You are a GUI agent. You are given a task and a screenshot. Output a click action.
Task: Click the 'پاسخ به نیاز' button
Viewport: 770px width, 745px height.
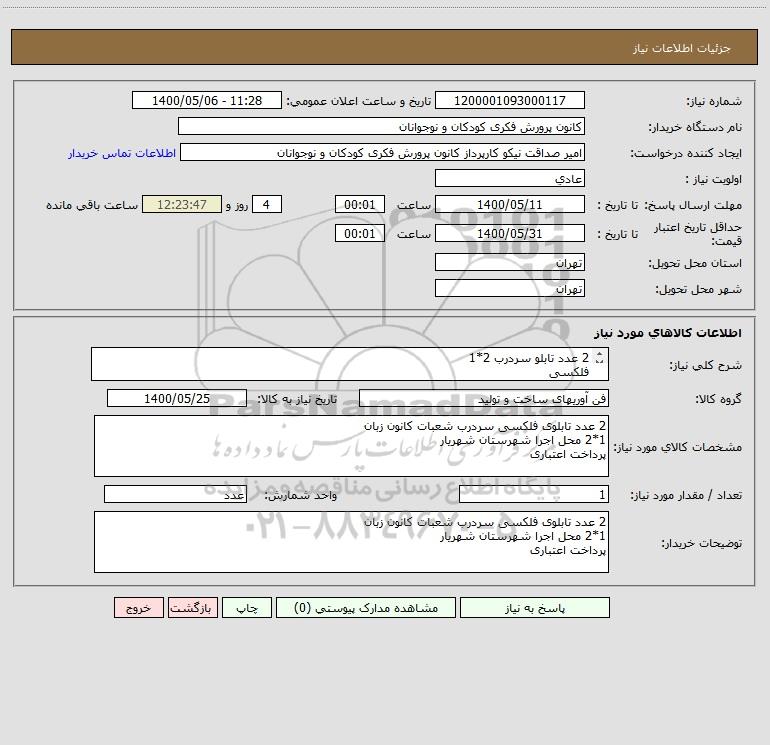[534, 608]
